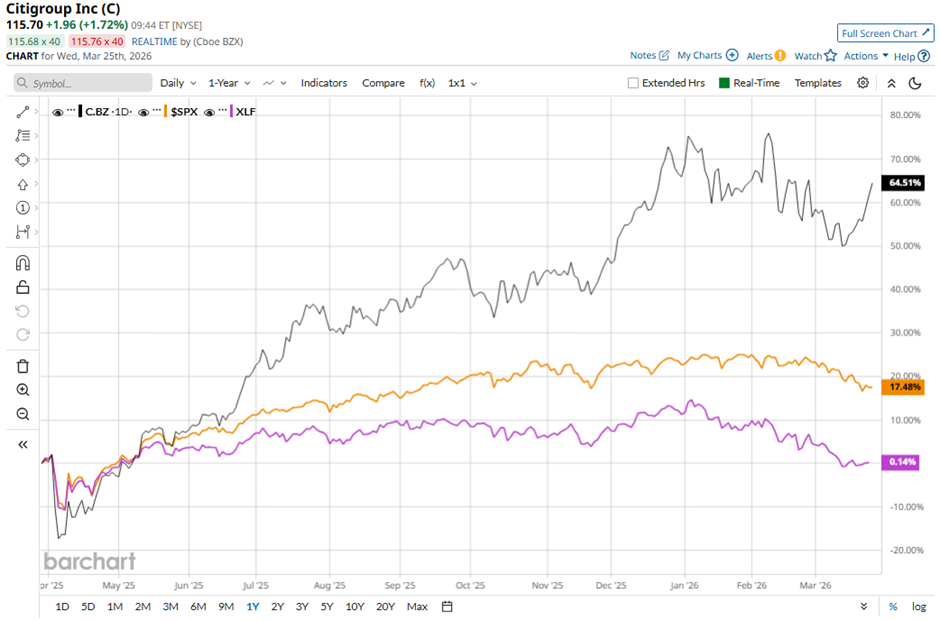
Task: Select the arrow marker tool
Action: (x=23, y=184)
